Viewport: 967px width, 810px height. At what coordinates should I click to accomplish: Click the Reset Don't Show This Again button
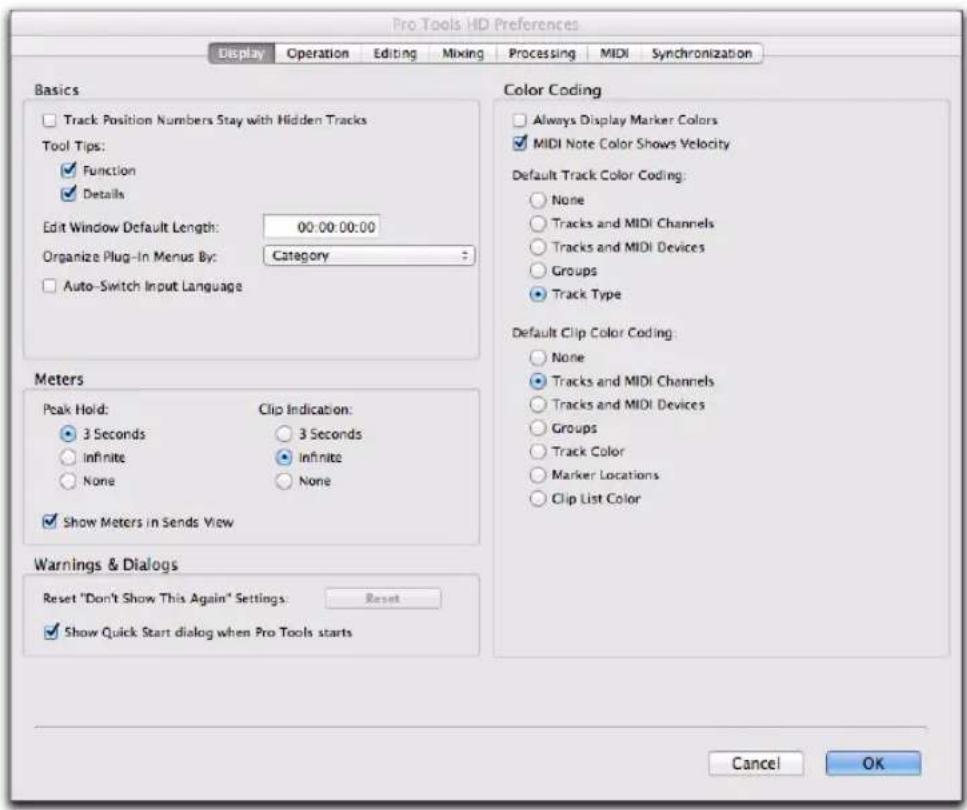tap(383, 598)
